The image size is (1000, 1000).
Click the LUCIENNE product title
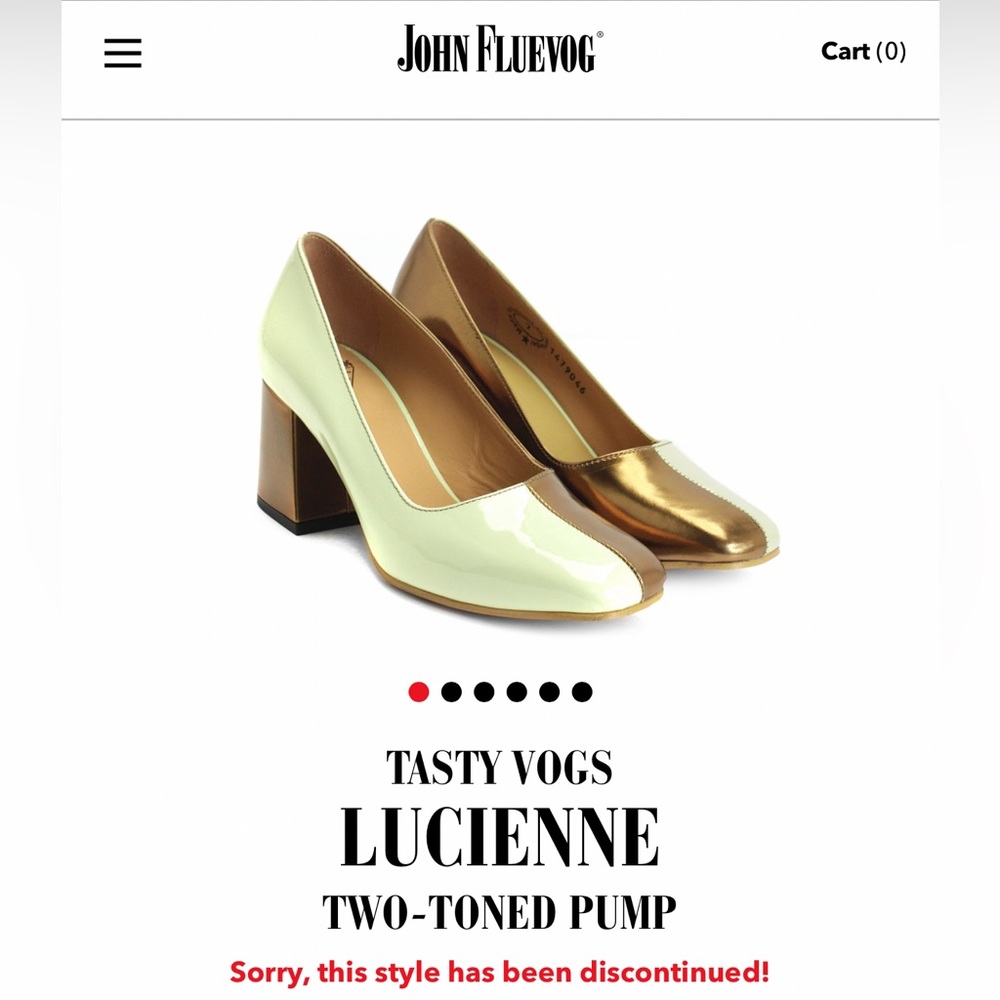[x=500, y=836]
